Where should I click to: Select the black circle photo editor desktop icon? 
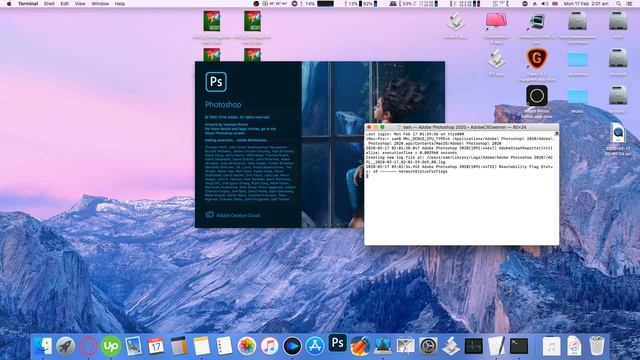[536, 96]
